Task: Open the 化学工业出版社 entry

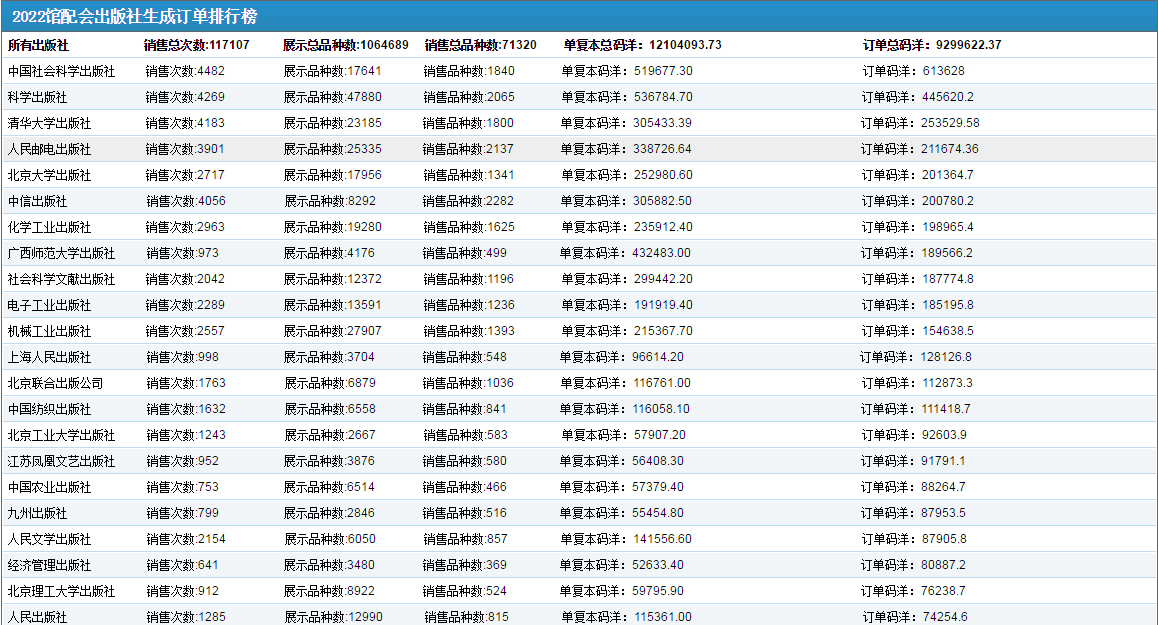Action: coord(49,227)
